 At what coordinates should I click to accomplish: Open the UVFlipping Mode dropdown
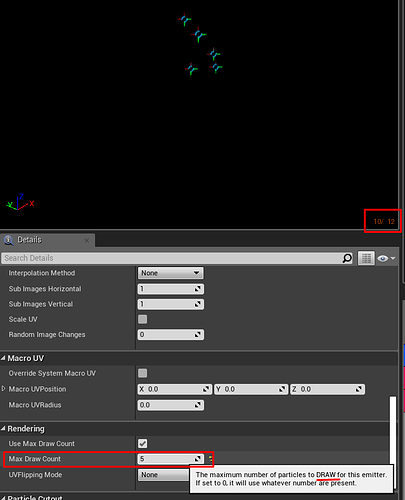163,475
